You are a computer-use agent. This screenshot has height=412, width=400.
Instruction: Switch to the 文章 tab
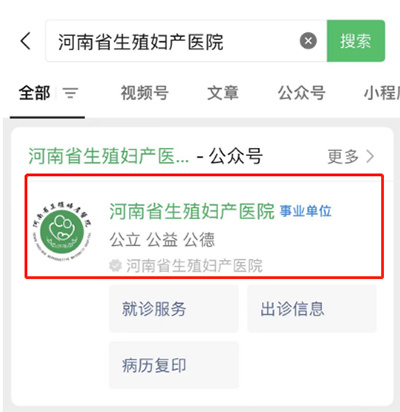pyautogui.click(x=223, y=93)
